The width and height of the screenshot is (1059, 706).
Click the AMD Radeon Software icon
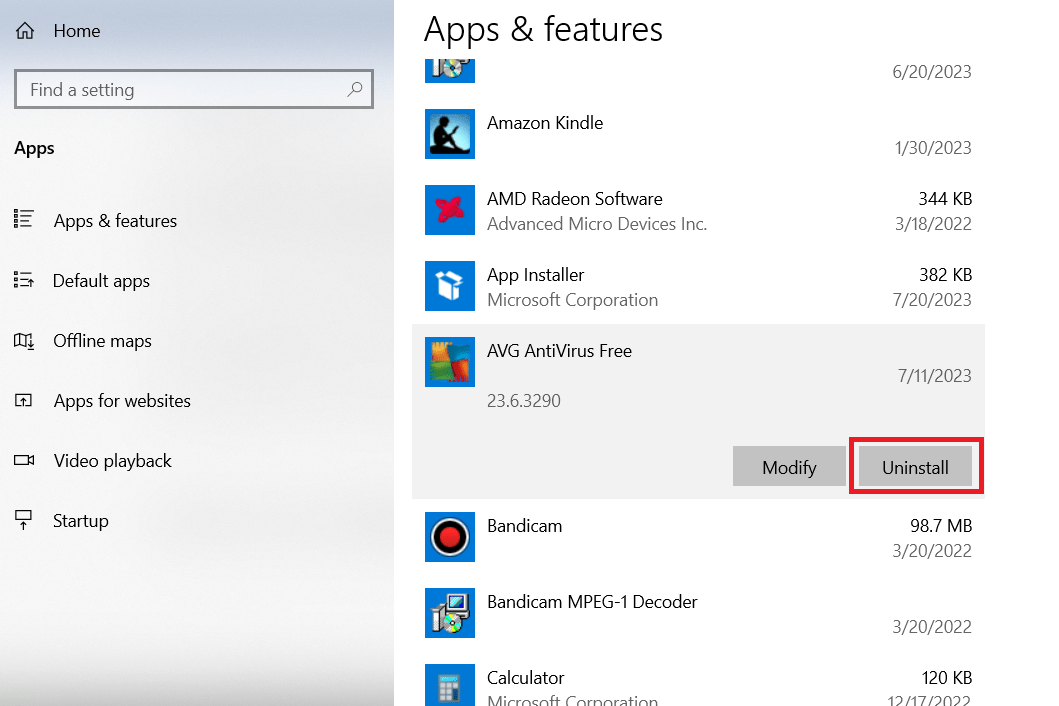450,210
